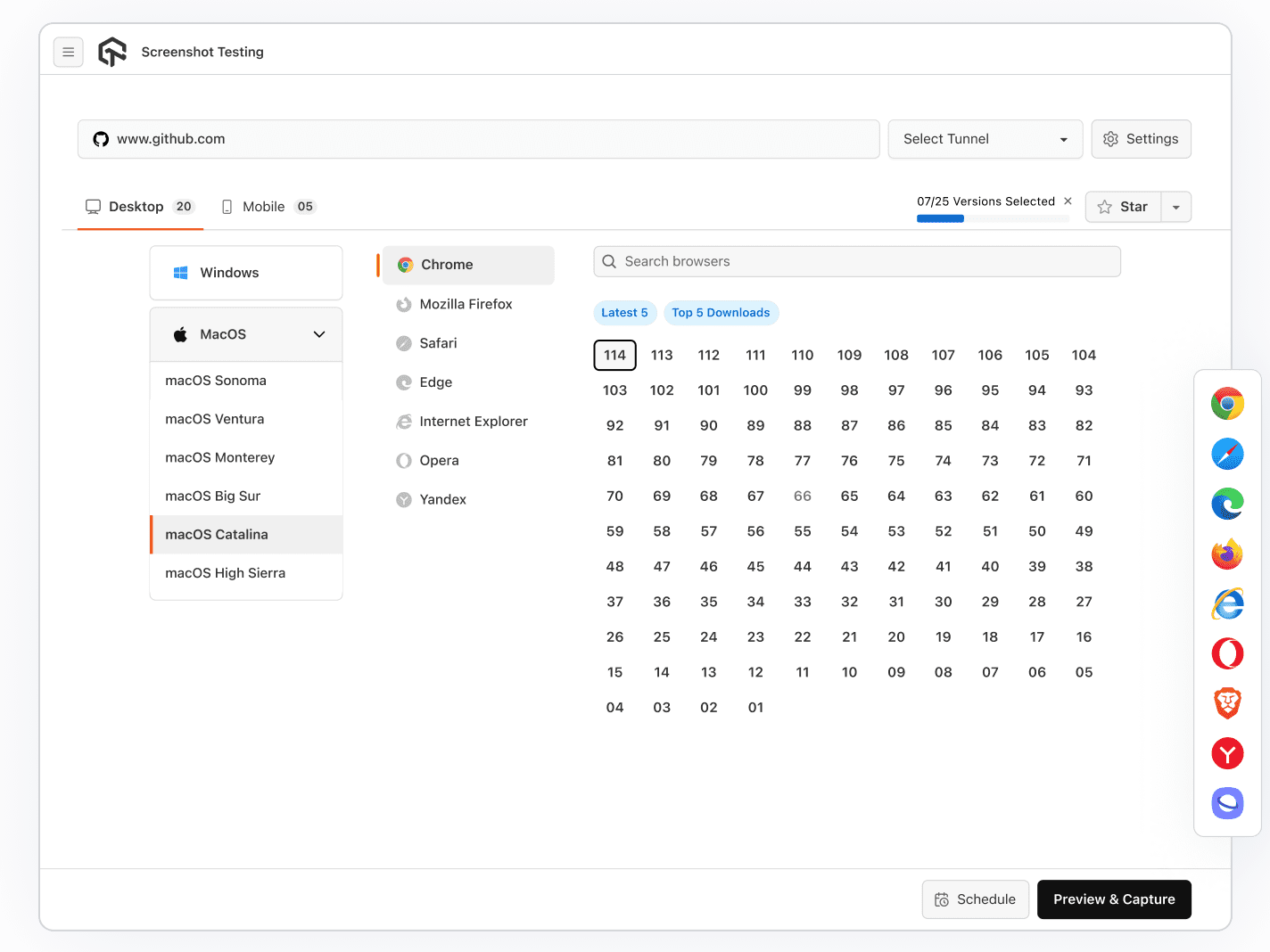1270x952 pixels.
Task: Open Brave from the floating browser icon list
Action: (1227, 703)
